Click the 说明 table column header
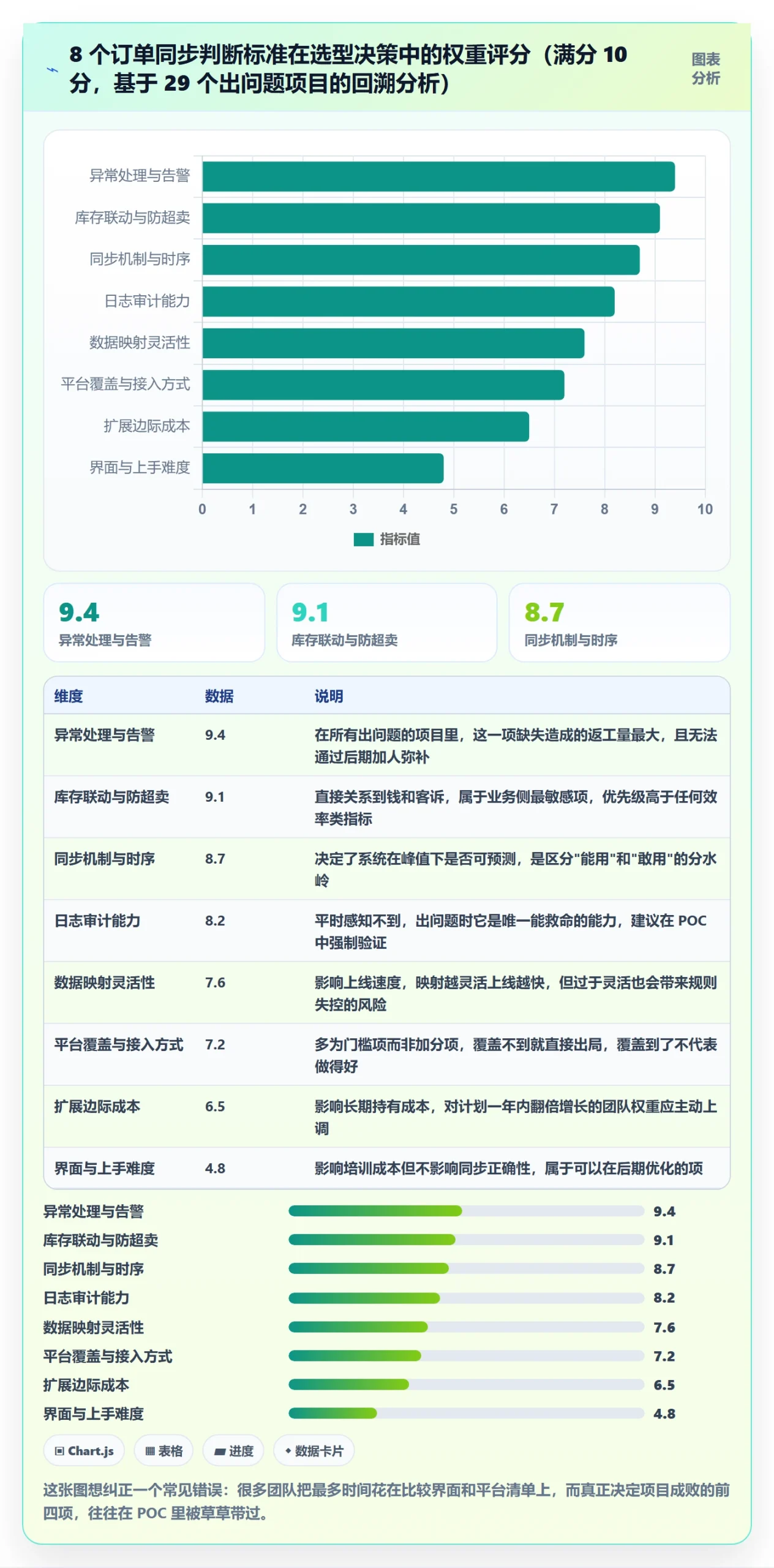 [329, 696]
